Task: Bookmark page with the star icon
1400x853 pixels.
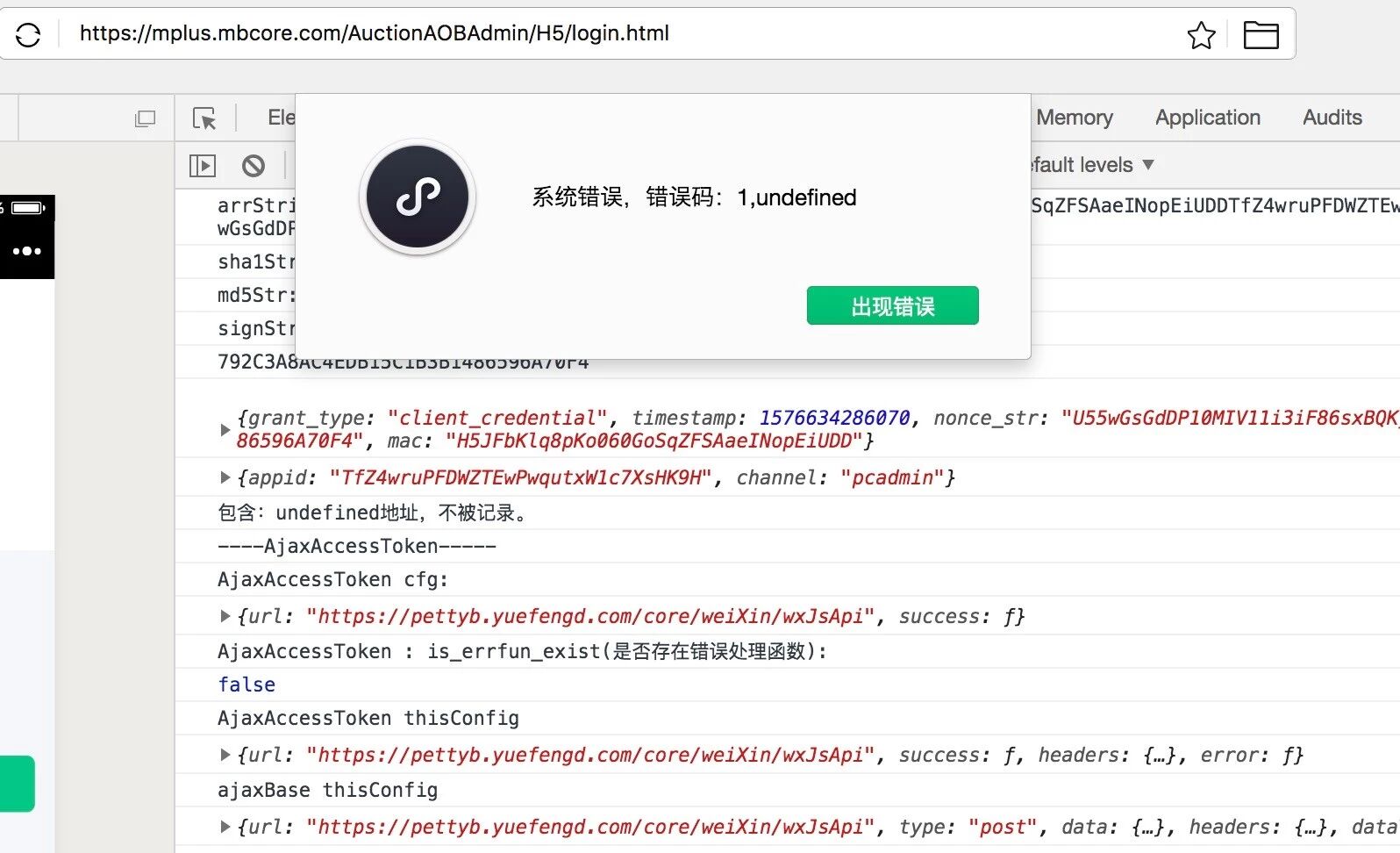Action: point(1201,35)
